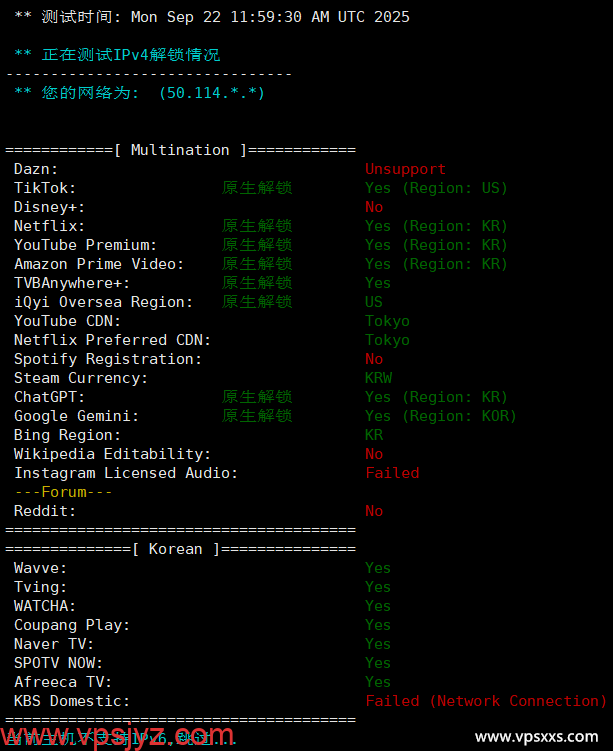Viewport: 613px width, 751px height.
Task: Click the native unlock tag beside TikTok
Action: (257, 188)
